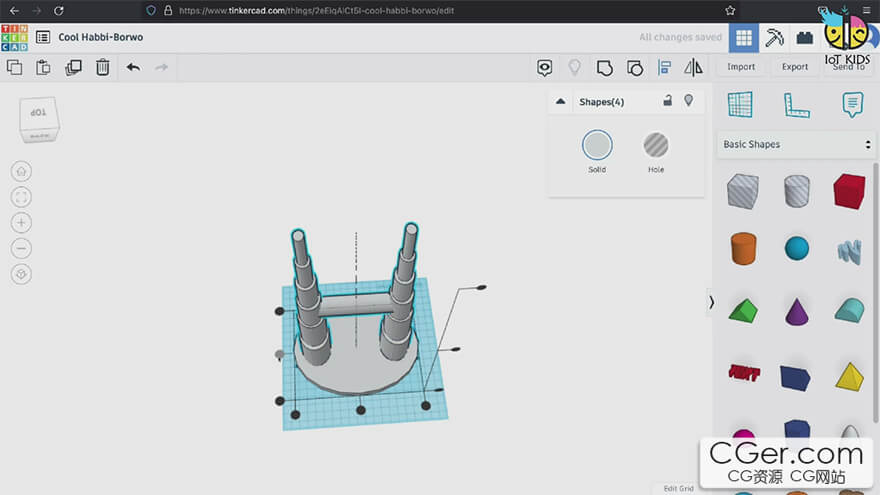This screenshot has height=495, width=880.
Task: Open the Mirror tool
Action: click(693, 68)
